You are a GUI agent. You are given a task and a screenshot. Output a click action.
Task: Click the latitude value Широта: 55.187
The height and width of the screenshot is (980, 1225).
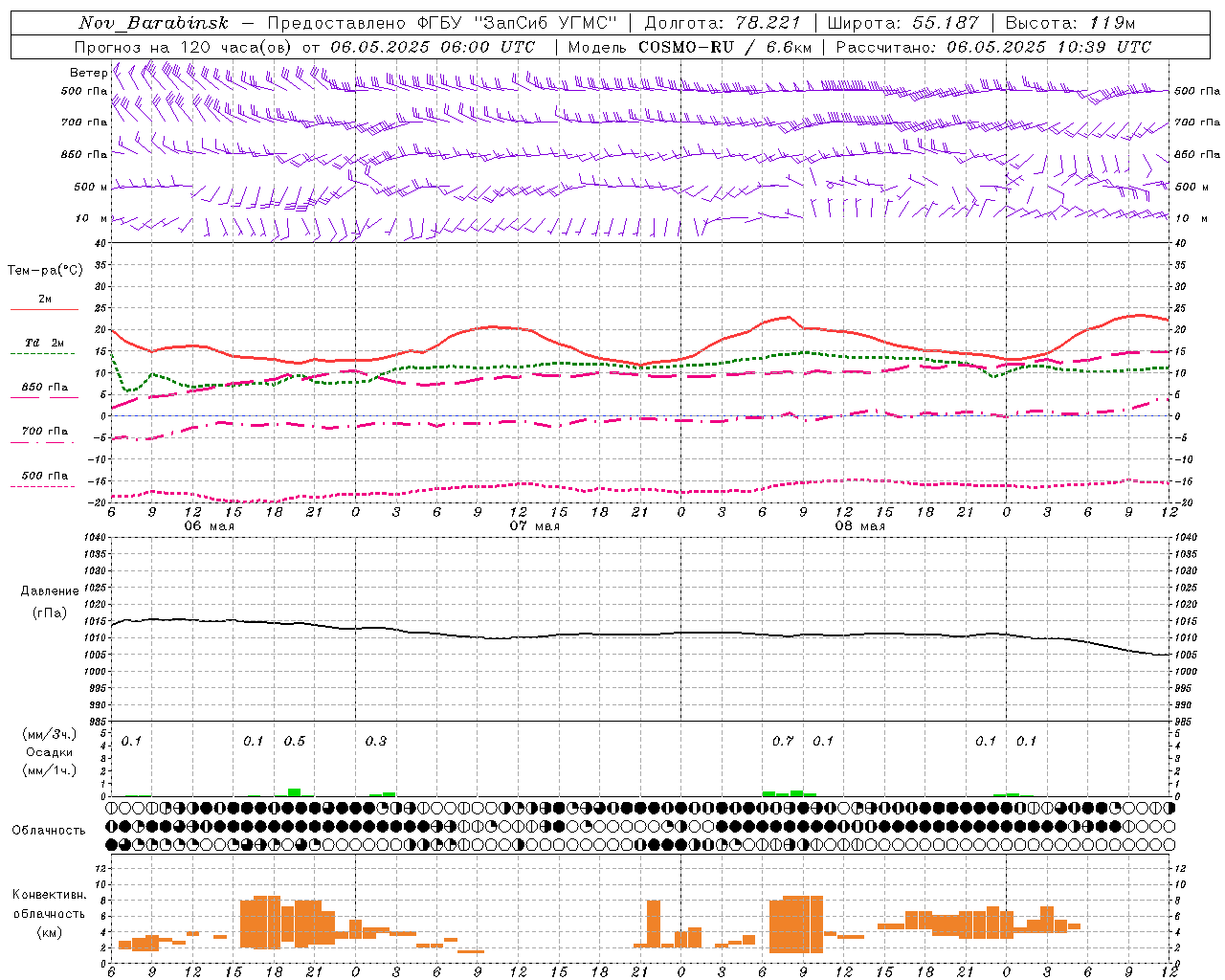[x=902, y=23]
